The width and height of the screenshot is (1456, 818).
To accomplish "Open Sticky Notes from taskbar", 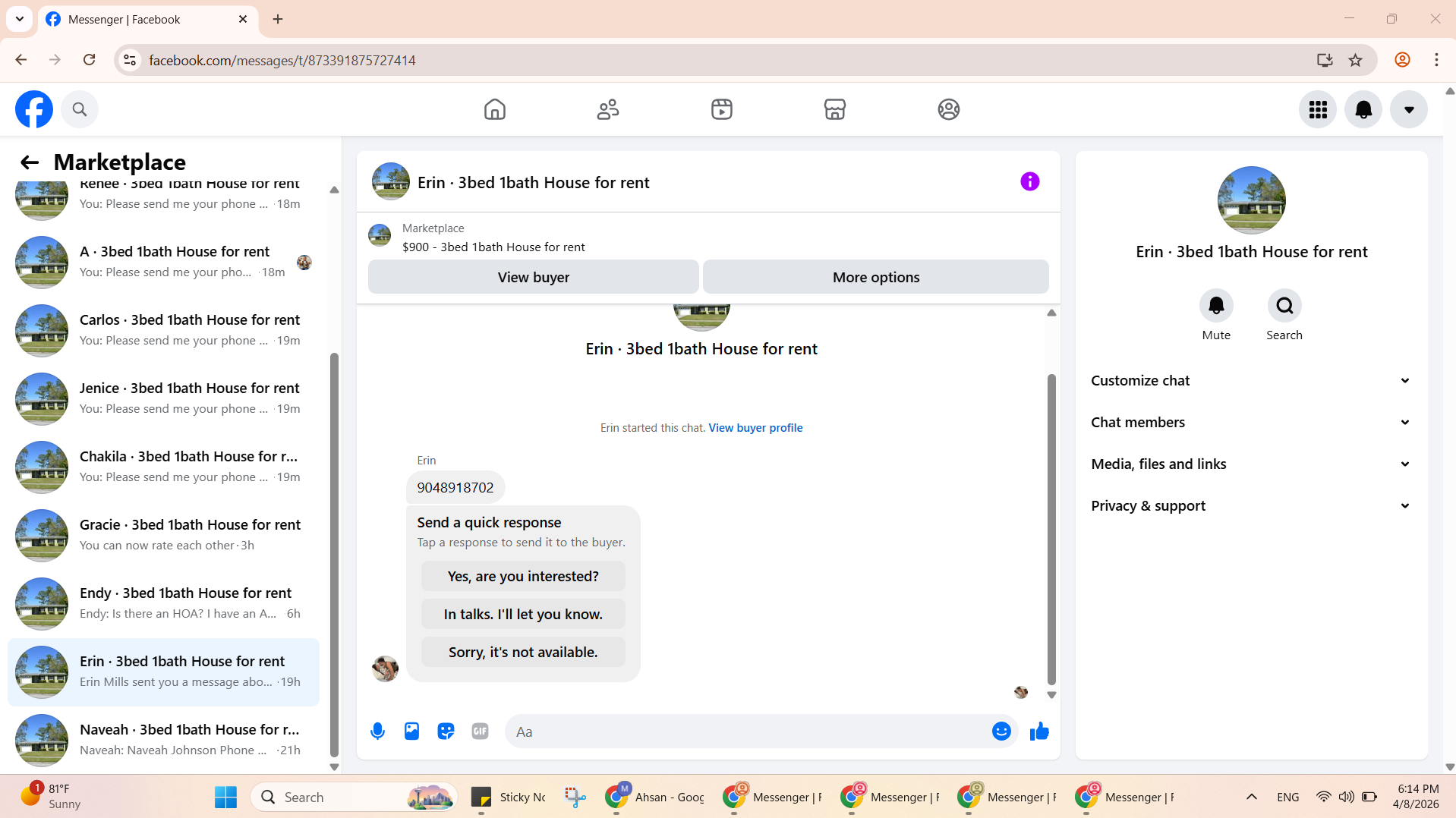I will 509,798.
